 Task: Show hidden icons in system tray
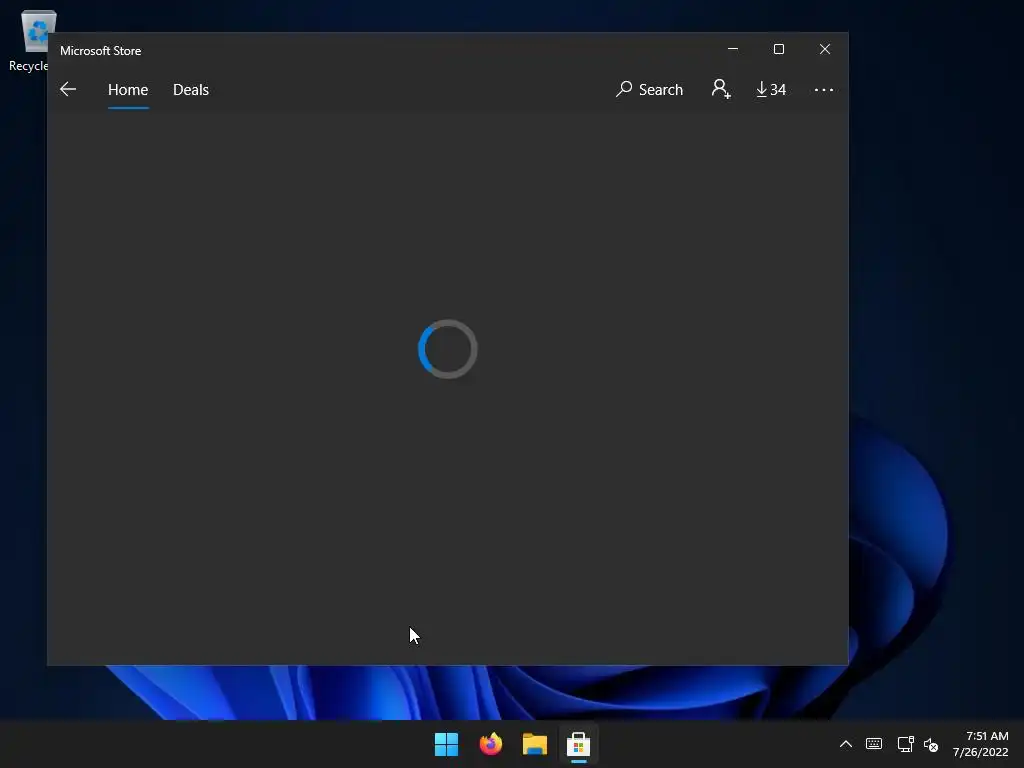coord(845,744)
